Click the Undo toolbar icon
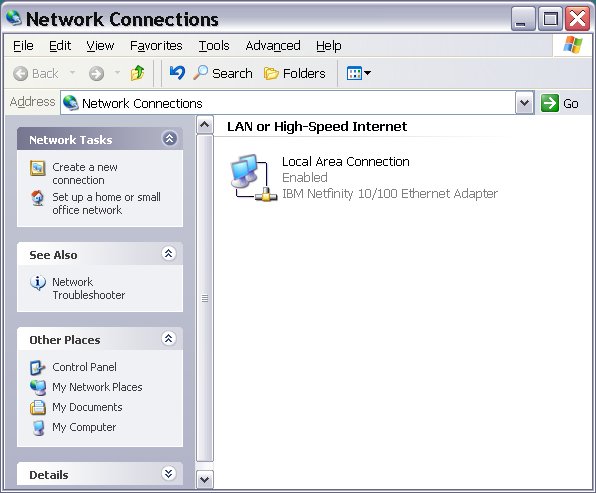Image resolution: width=596 pixels, height=493 pixels. point(177,73)
